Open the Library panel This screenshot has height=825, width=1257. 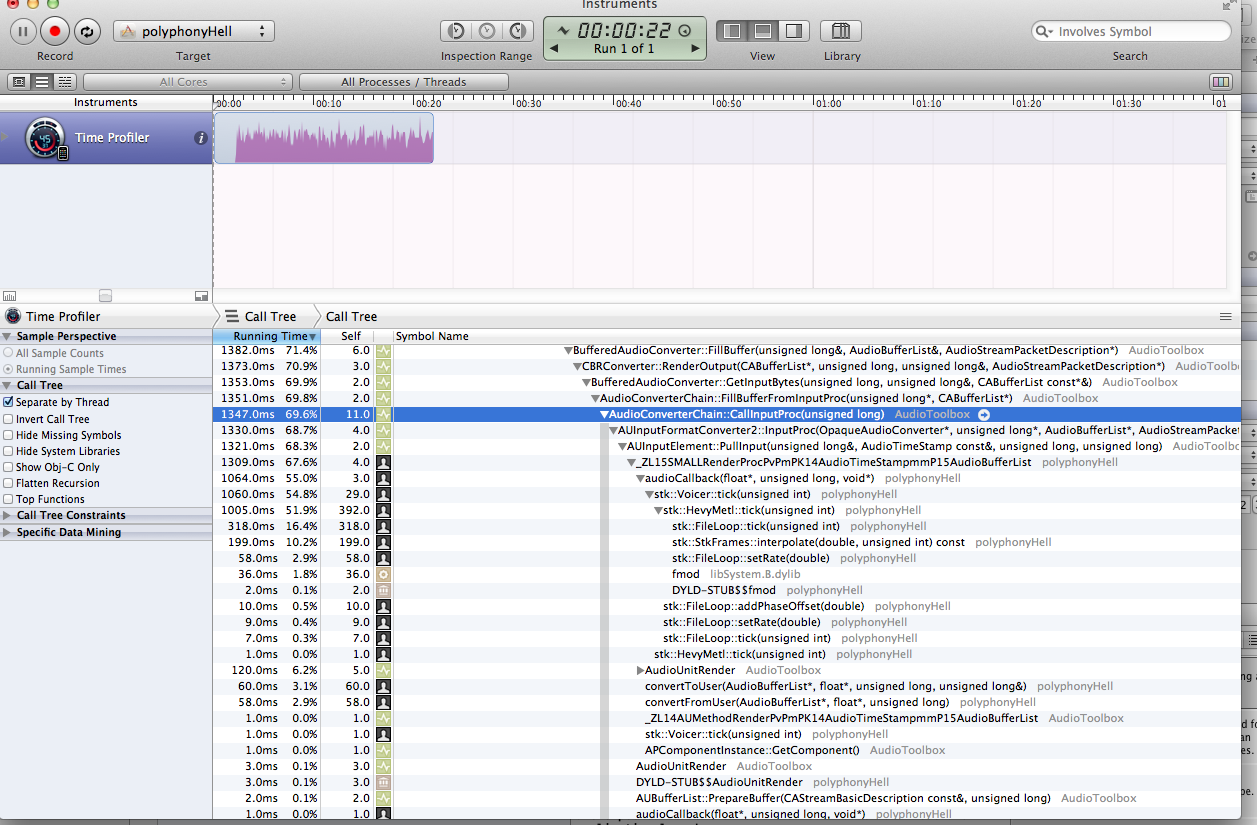click(x=841, y=31)
